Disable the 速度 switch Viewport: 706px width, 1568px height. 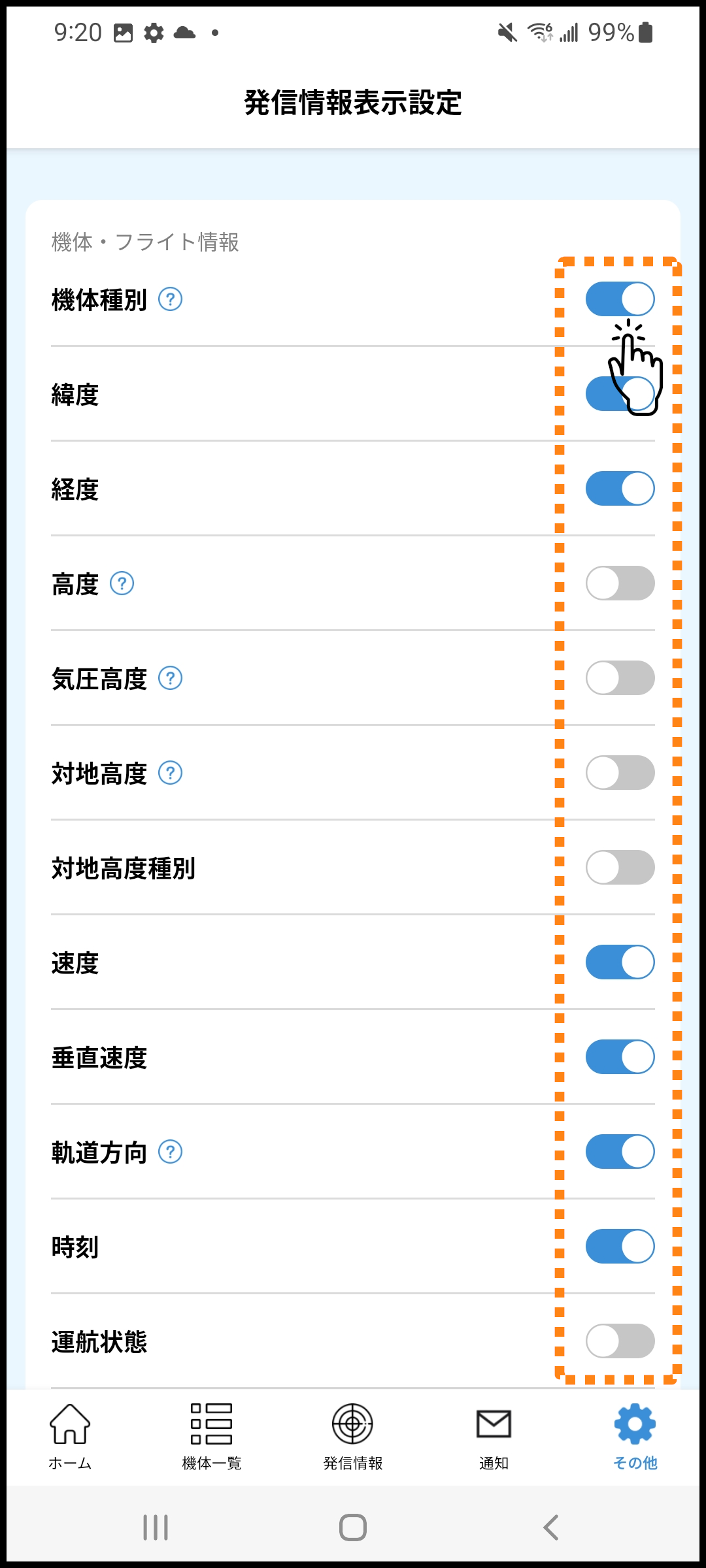[620, 962]
